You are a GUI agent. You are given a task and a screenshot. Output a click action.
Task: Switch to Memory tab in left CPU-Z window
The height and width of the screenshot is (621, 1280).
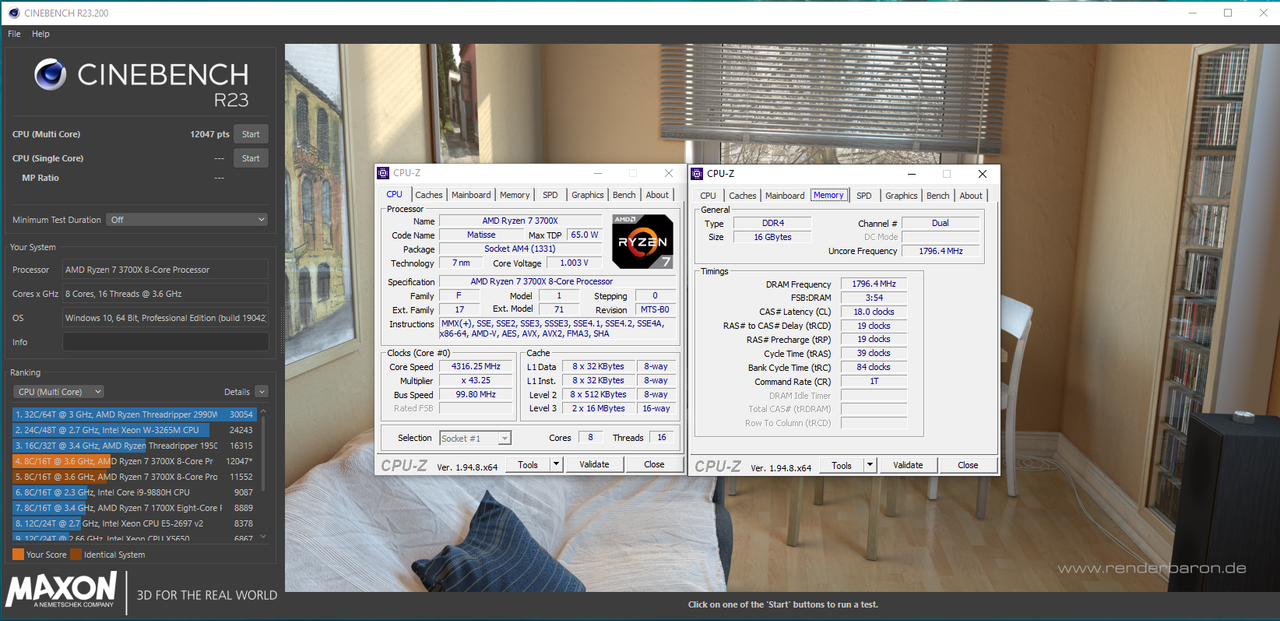[515, 195]
